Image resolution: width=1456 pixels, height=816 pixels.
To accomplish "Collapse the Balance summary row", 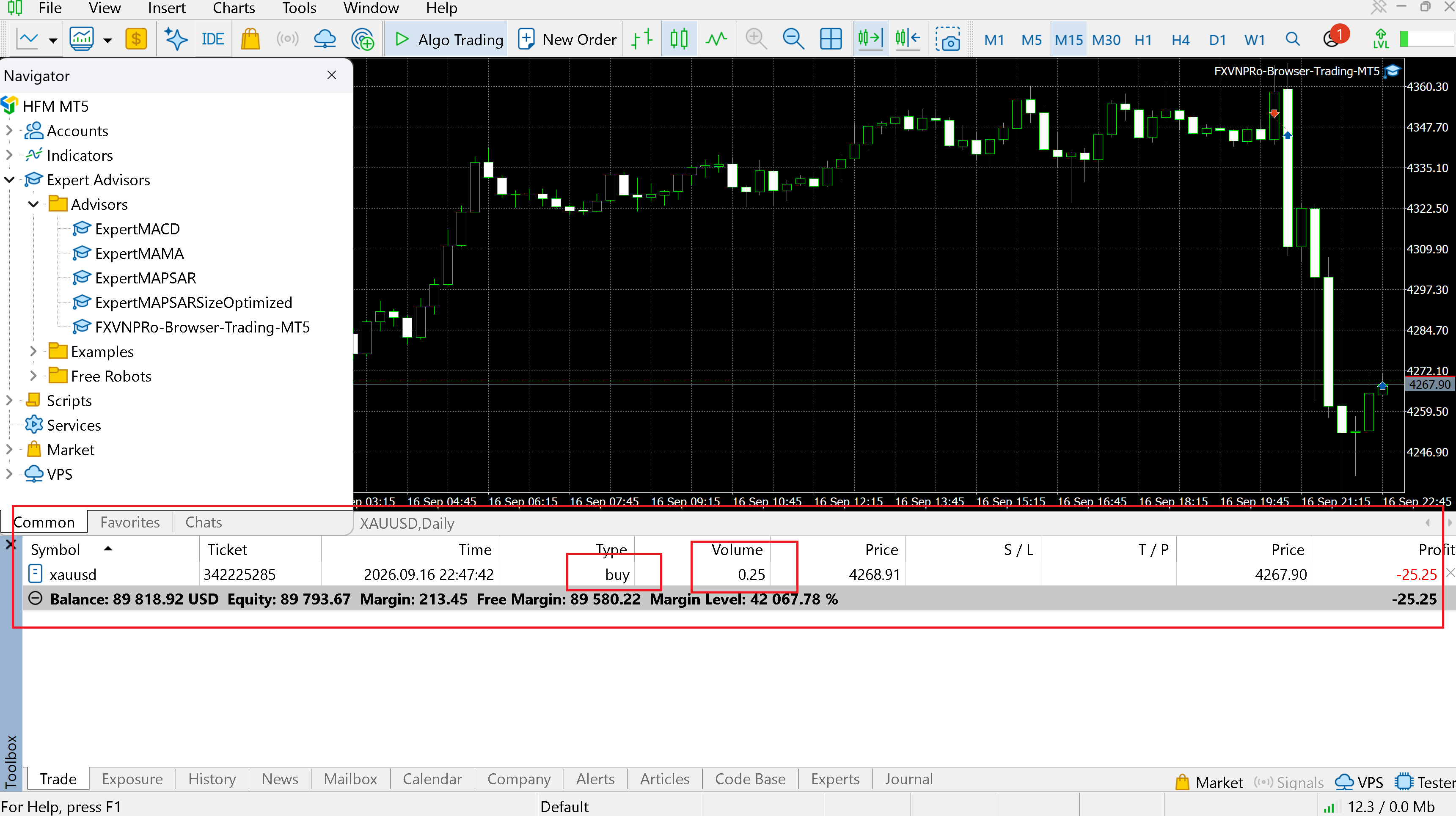I will [35, 599].
